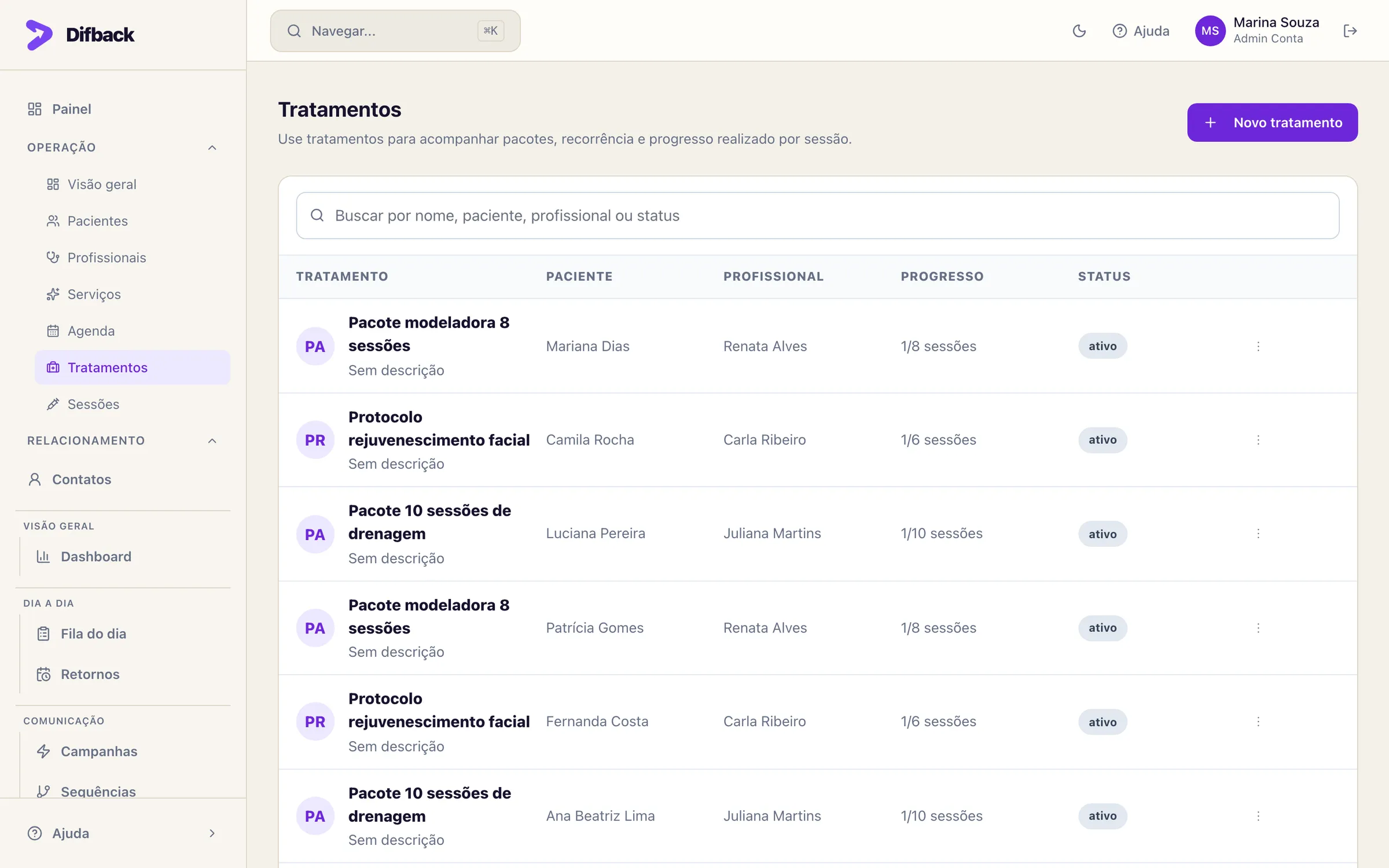The width and height of the screenshot is (1389, 868).
Task: Click the Ajuda question mark icon in sidebar
Action: point(35,833)
